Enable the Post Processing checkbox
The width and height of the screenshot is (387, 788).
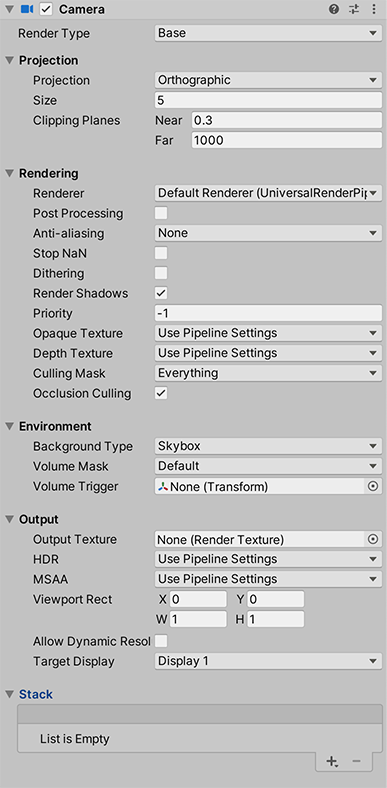[161, 213]
